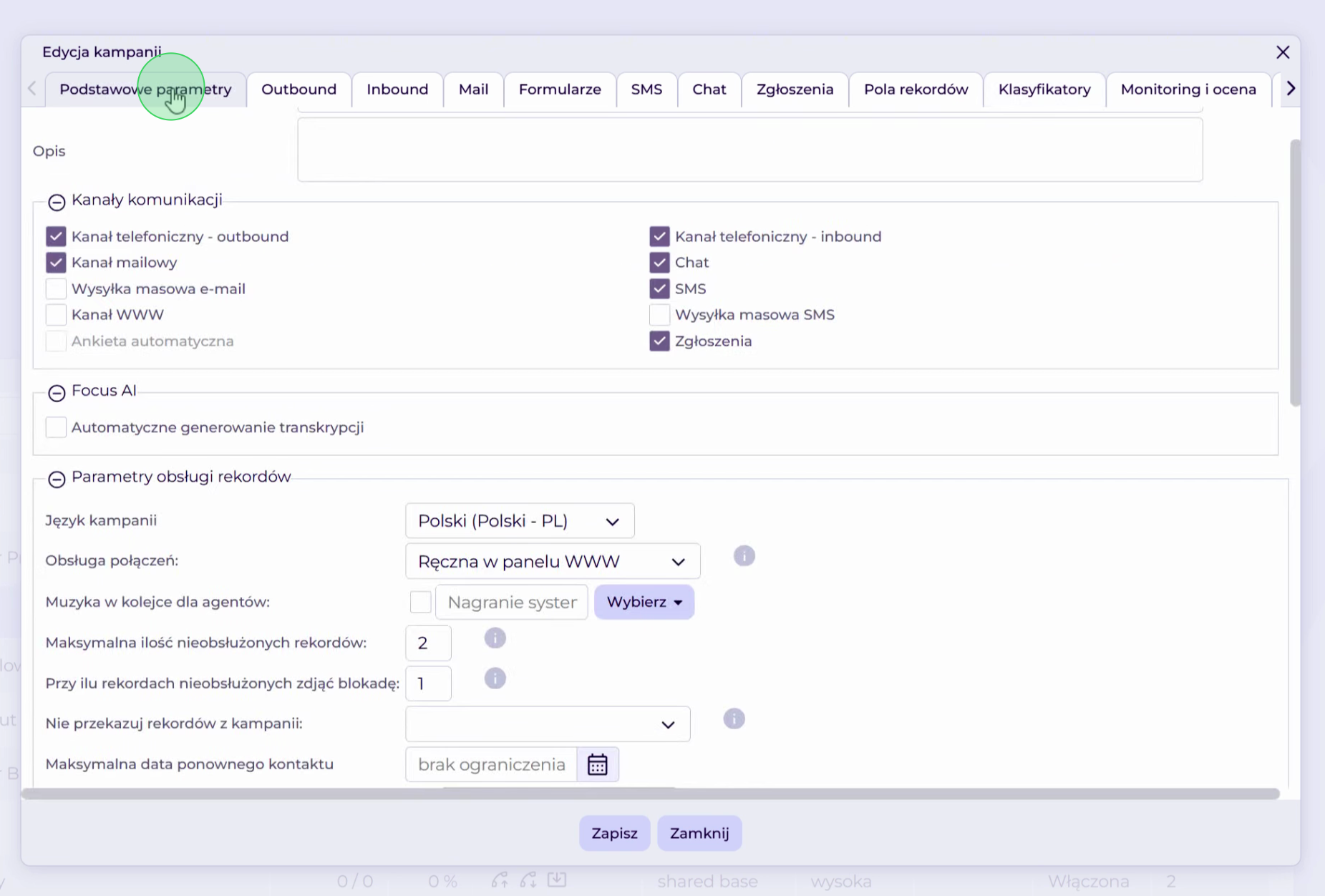Open the Wybierz dropdown button
The width and height of the screenshot is (1325, 896).
(644, 602)
